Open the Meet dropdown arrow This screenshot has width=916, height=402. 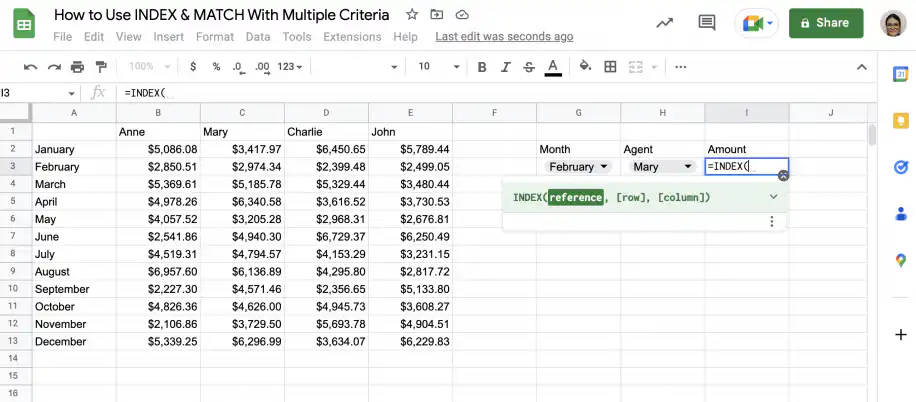tap(770, 23)
